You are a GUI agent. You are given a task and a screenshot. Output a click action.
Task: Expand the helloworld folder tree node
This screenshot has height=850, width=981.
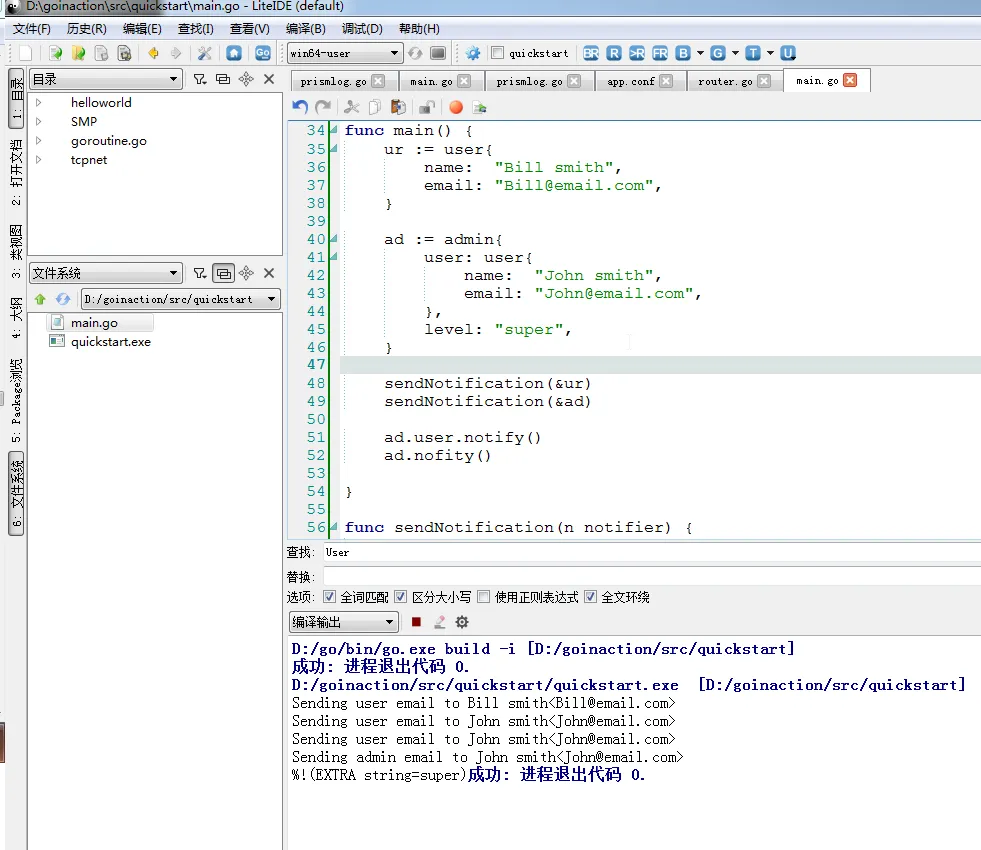coord(39,103)
